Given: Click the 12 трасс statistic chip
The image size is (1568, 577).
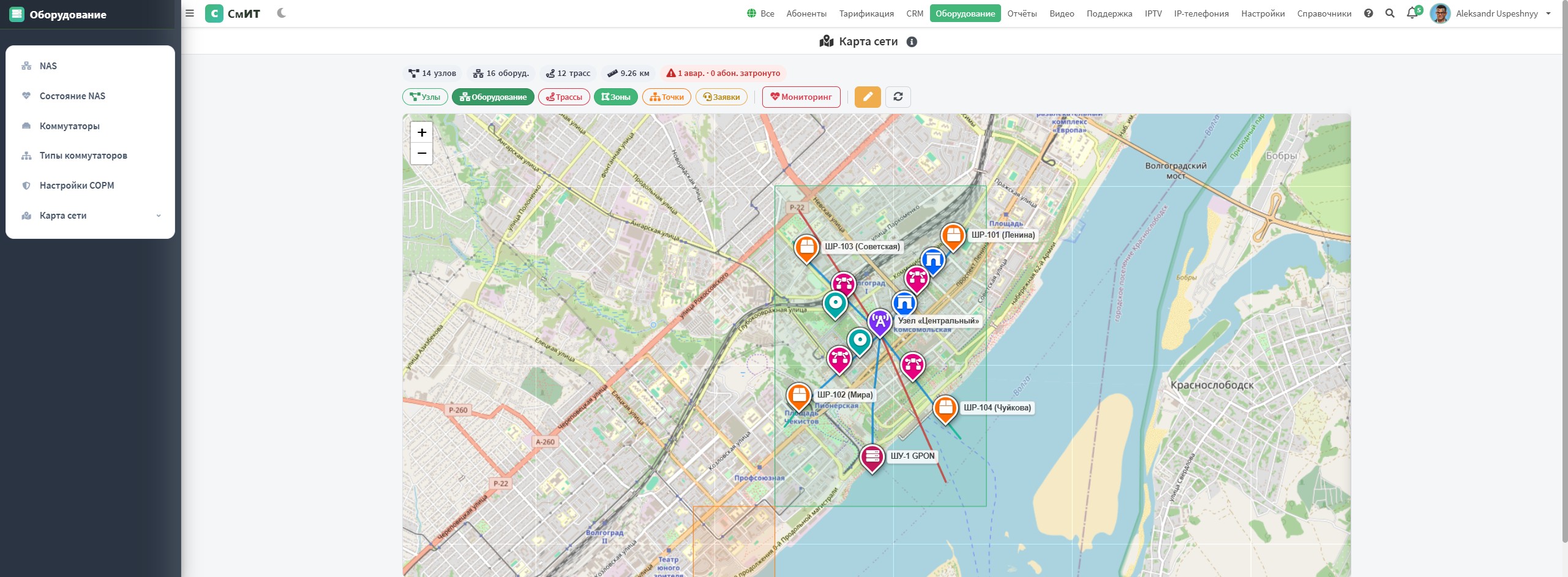Looking at the screenshot, I should pyautogui.click(x=568, y=74).
